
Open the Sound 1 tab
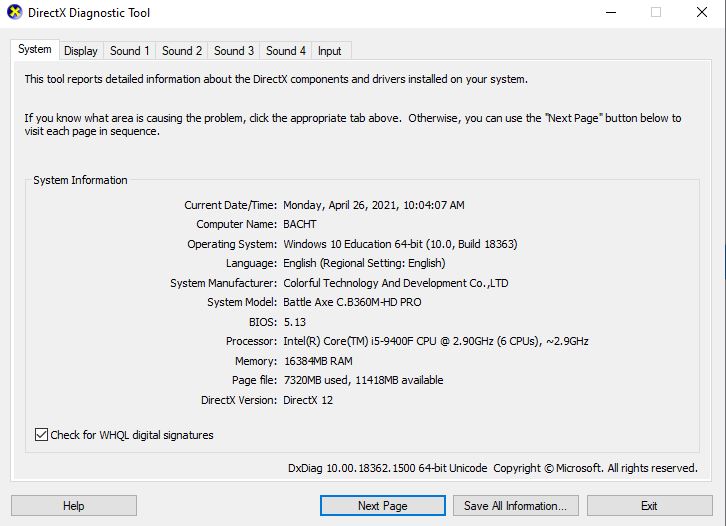tap(130, 51)
